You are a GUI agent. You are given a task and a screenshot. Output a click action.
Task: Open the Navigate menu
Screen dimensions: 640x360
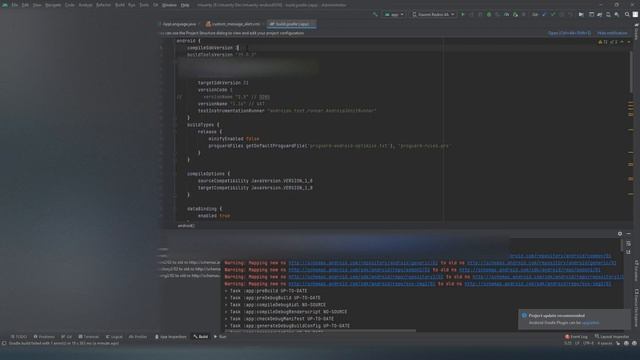(x=53, y=5)
